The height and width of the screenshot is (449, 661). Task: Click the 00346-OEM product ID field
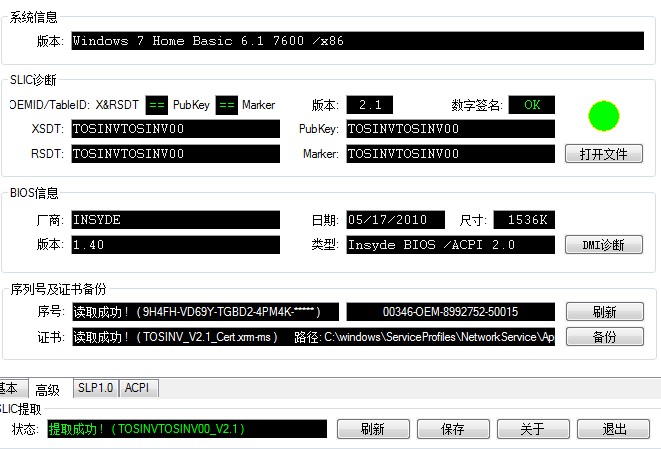(450, 312)
